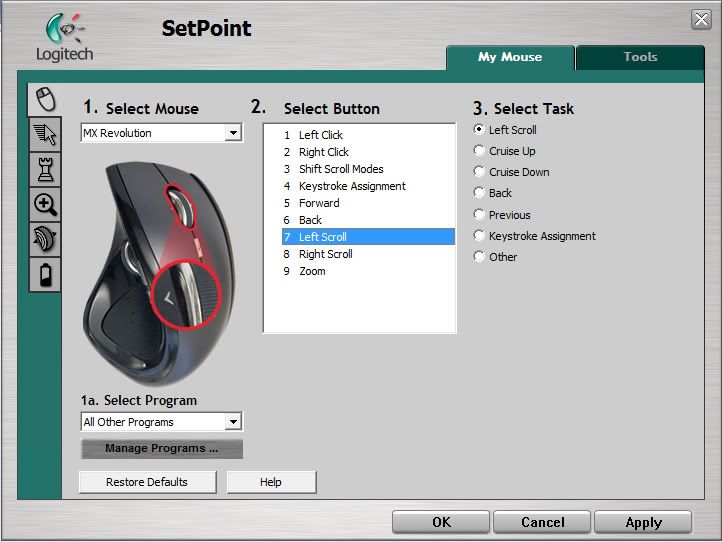The height and width of the screenshot is (542, 722).
Task: Select button 6 Back in list
Action: [x=368, y=220]
